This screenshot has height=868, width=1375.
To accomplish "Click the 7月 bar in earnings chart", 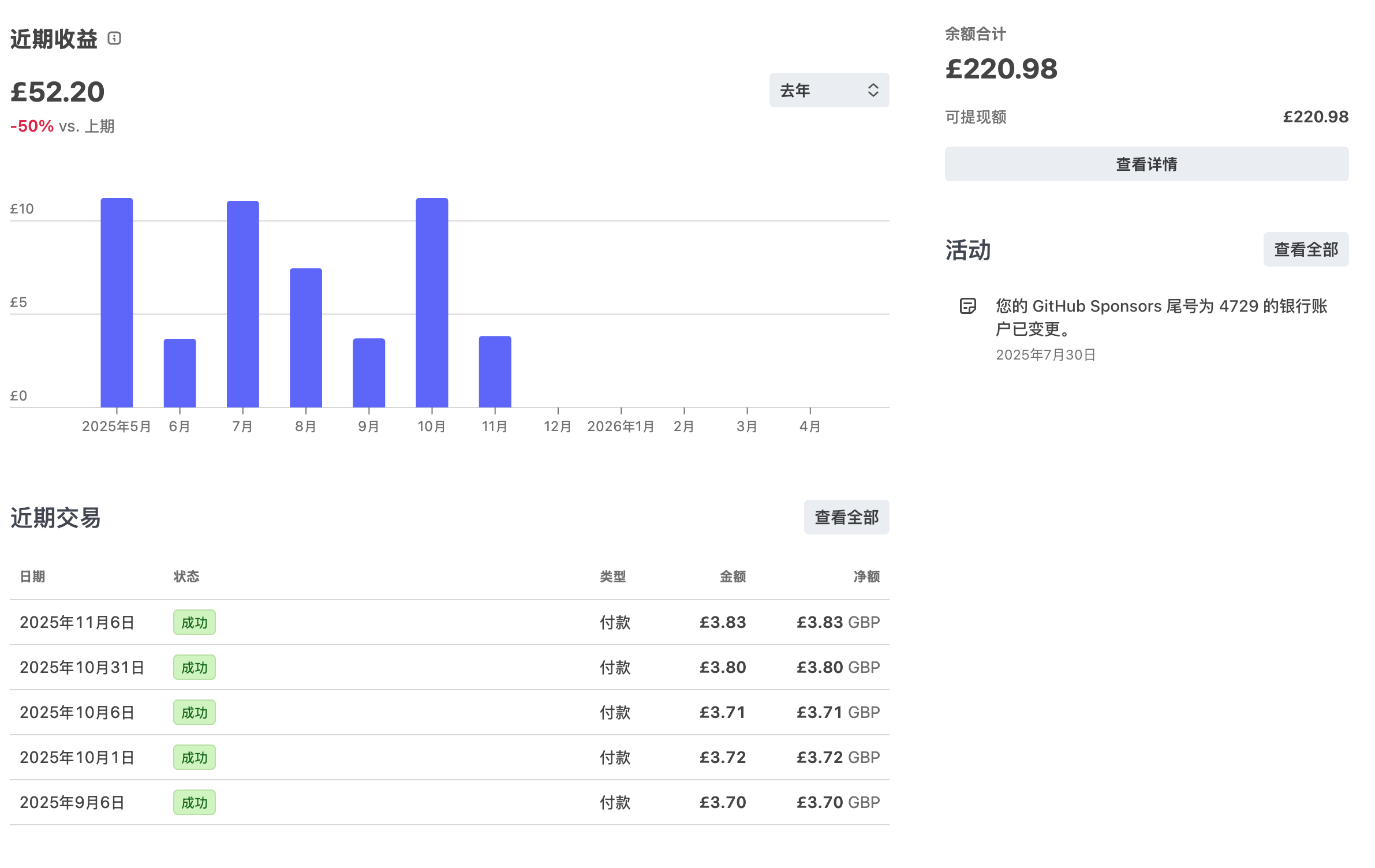I will pyautogui.click(x=242, y=304).
